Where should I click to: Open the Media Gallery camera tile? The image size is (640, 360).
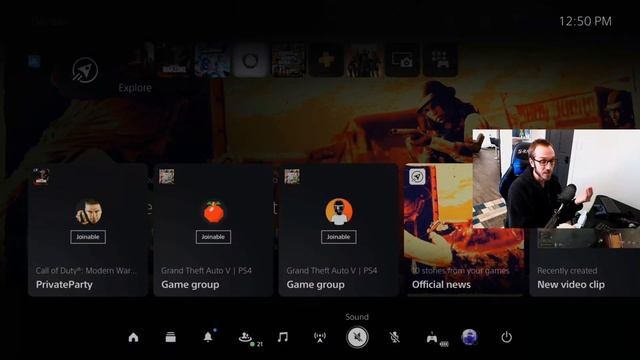402,60
